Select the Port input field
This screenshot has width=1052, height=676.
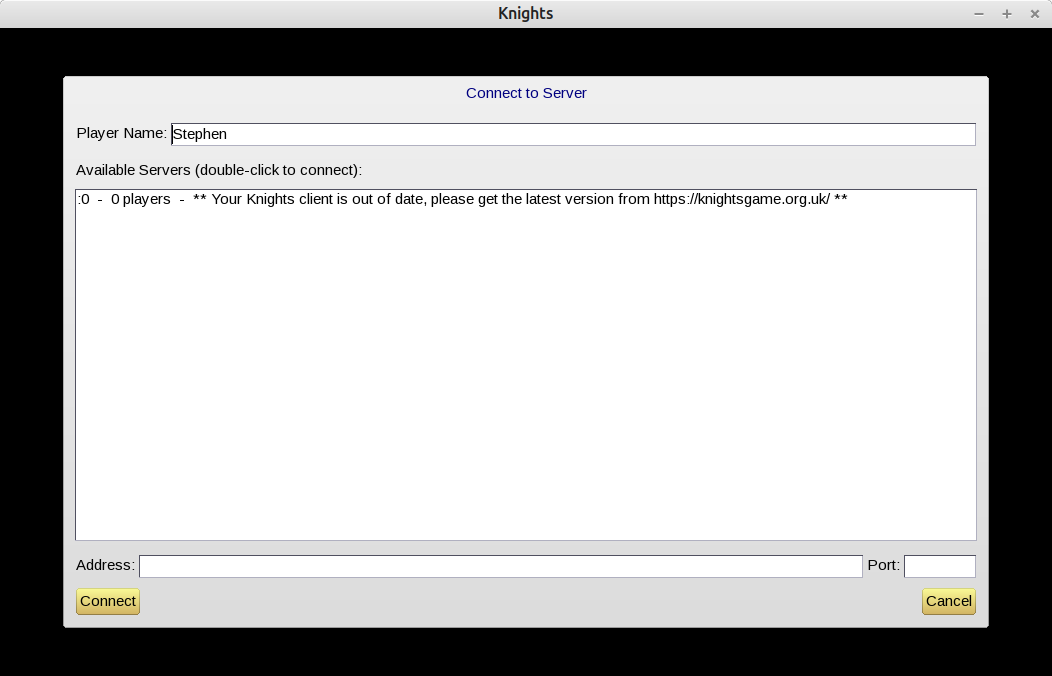coord(940,566)
